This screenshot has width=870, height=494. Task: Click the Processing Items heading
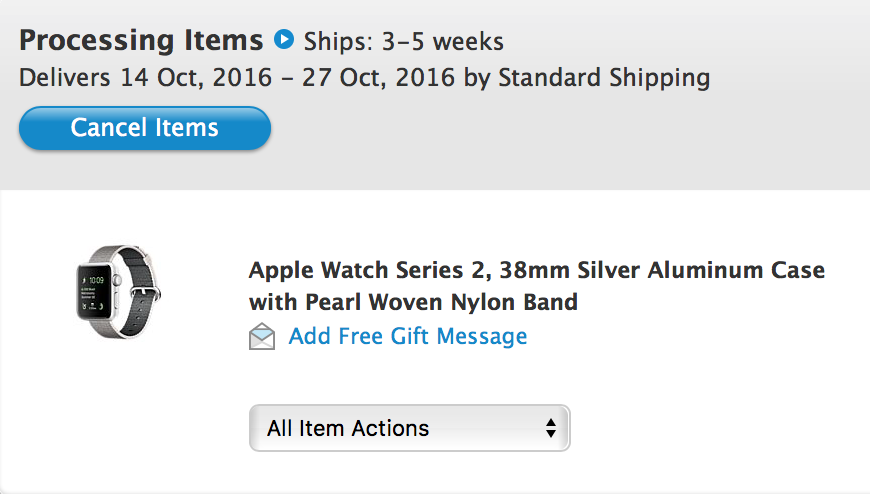coord(141,41)
